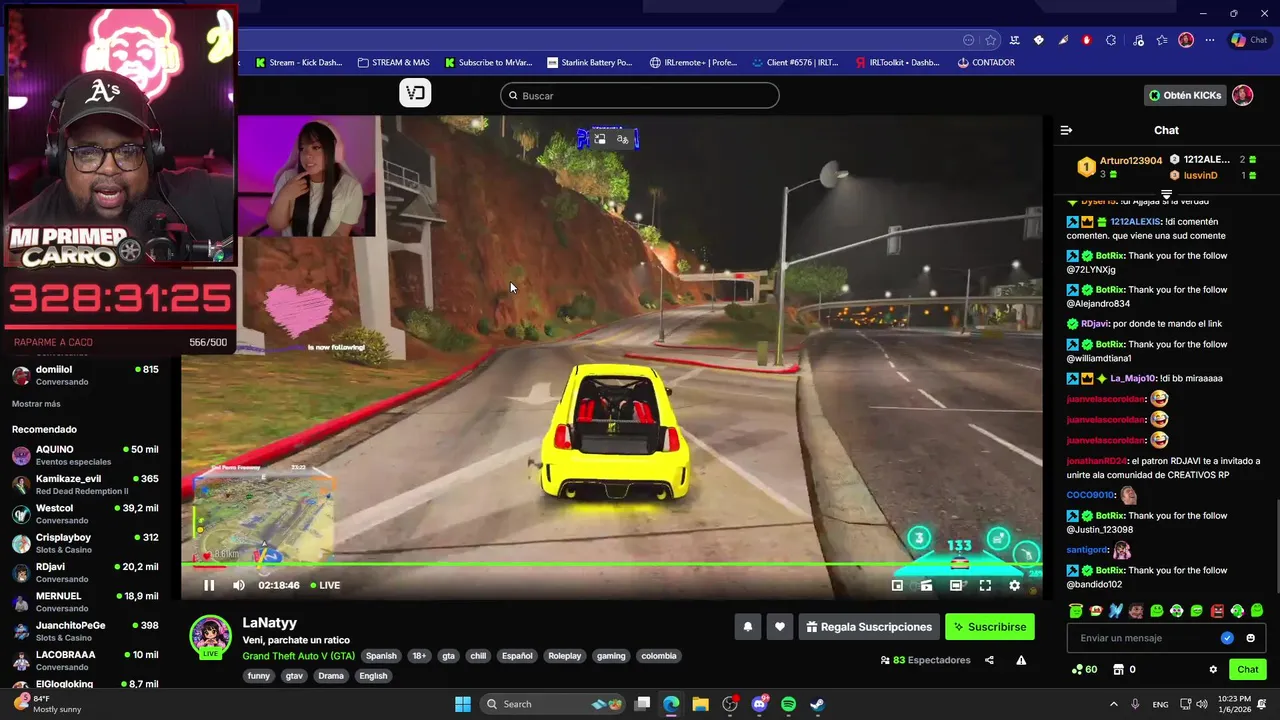Follow LaNatyy with the heart button
This screenshot has width=1280, height=720.
point(780,627)
